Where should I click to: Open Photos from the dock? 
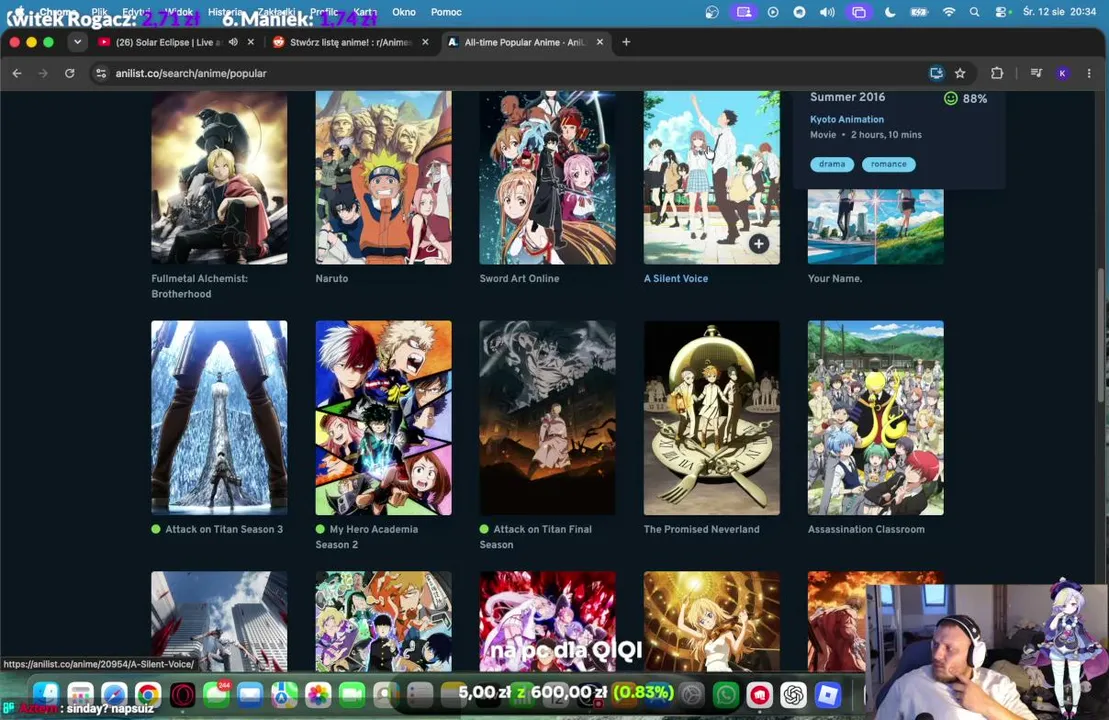(x=318, y=695)
